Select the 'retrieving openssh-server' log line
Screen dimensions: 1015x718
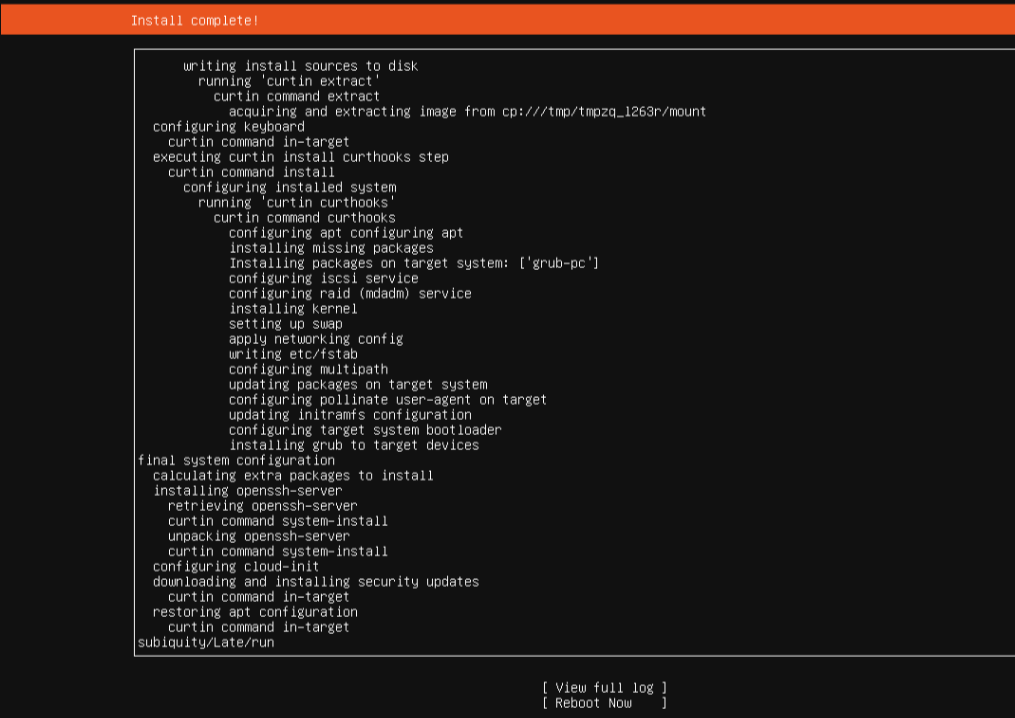pos(262,506)
